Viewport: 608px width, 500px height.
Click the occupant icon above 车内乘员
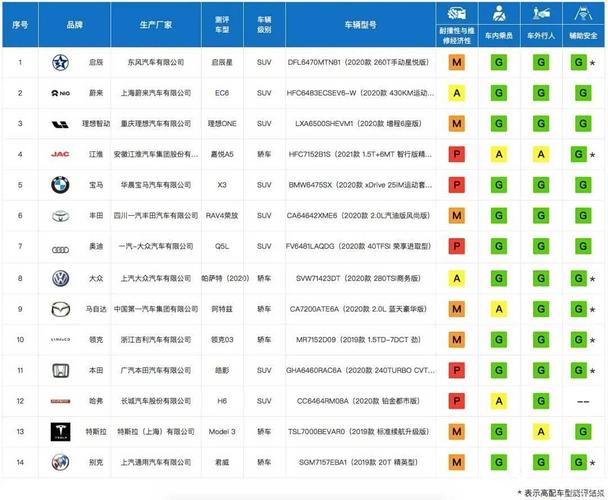click(x=497, y=16)
